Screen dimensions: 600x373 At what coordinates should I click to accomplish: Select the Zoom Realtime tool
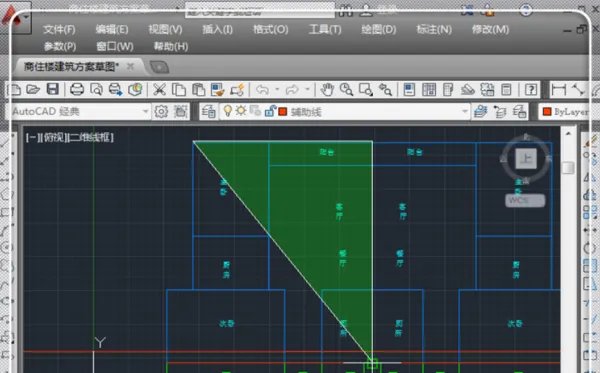pos(346,90)
